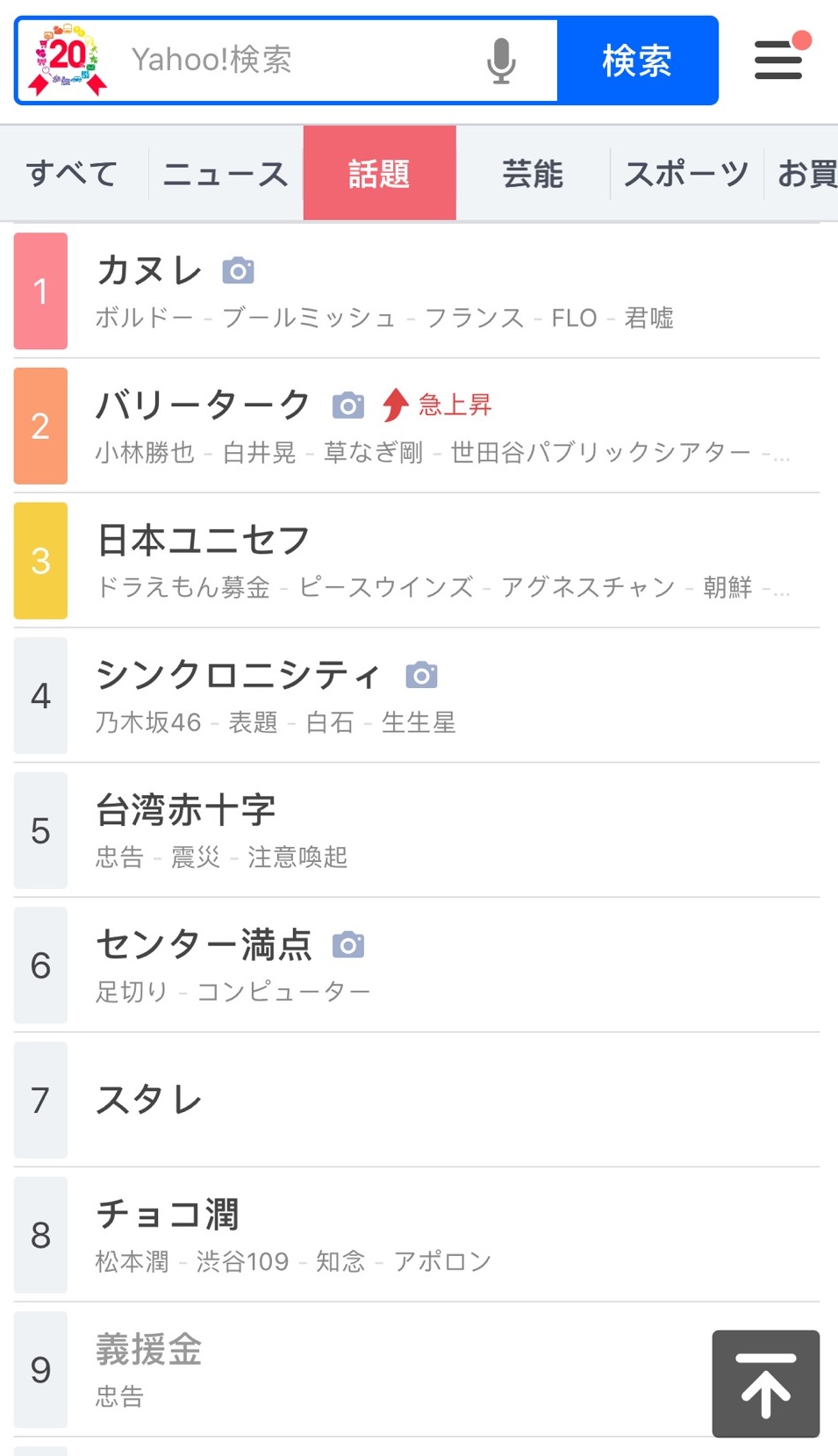838x1456 pixels.
Task: Tap the related keyword ドラえもん募金
Action: [183, 587]
